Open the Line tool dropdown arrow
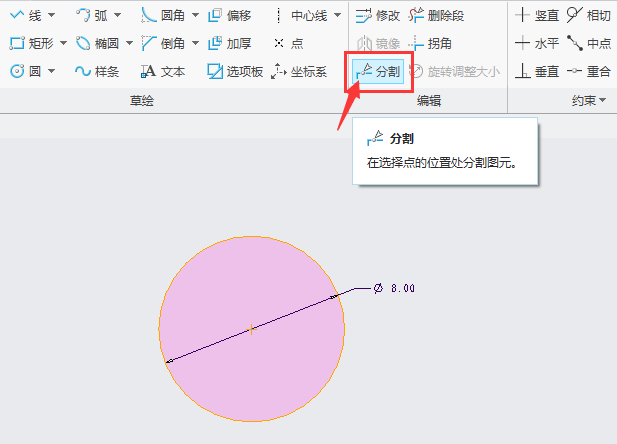Screen dimensions: 617x444 52,16
